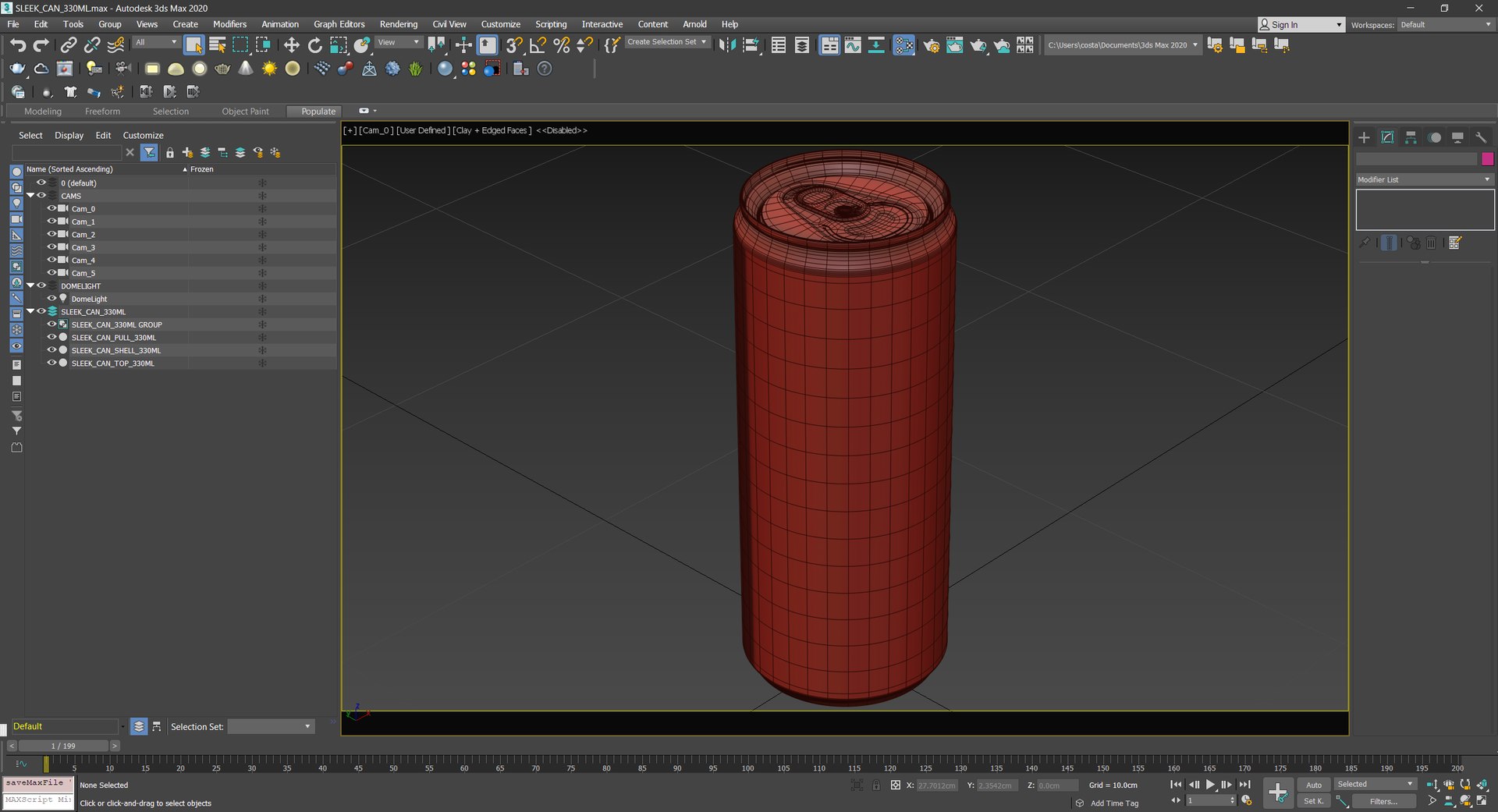This screenshot has width=1498, height=812.
Task: Open the Utilities wrench panel tab
Action: click(1481, 137)
